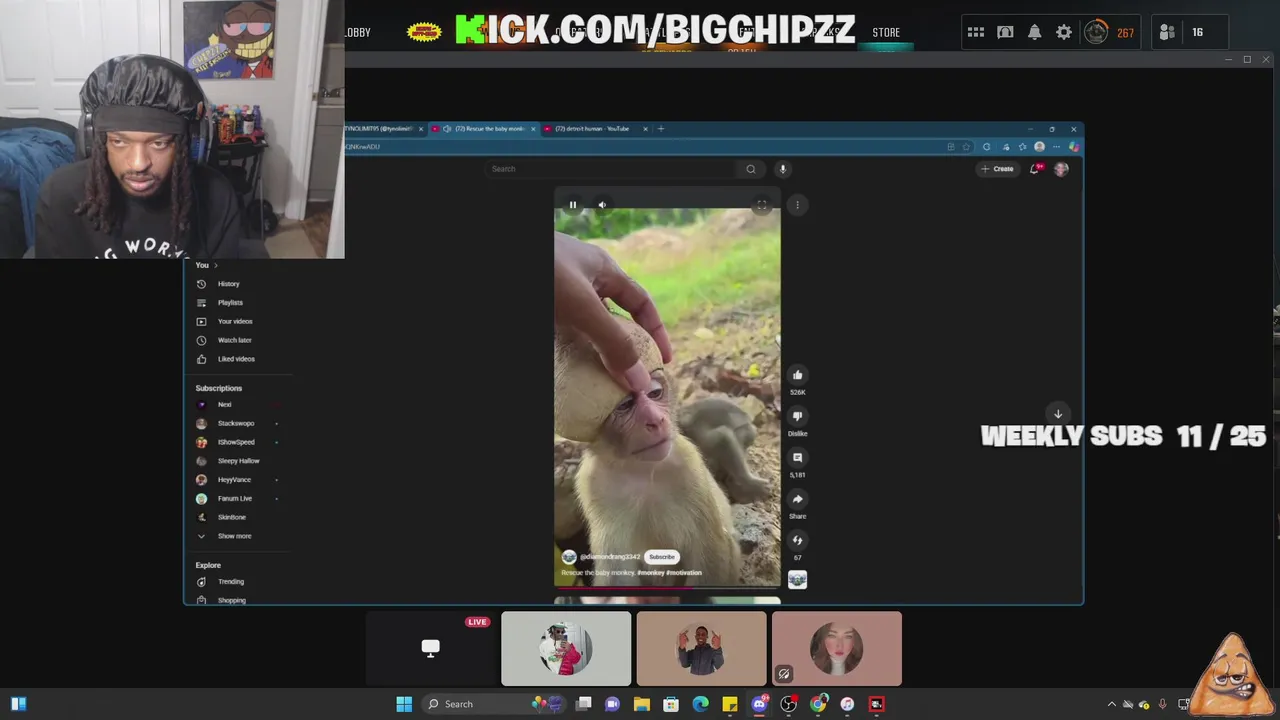1280x720 pixels.
Task: Refresh the browser page
Action: pos(987,147)
